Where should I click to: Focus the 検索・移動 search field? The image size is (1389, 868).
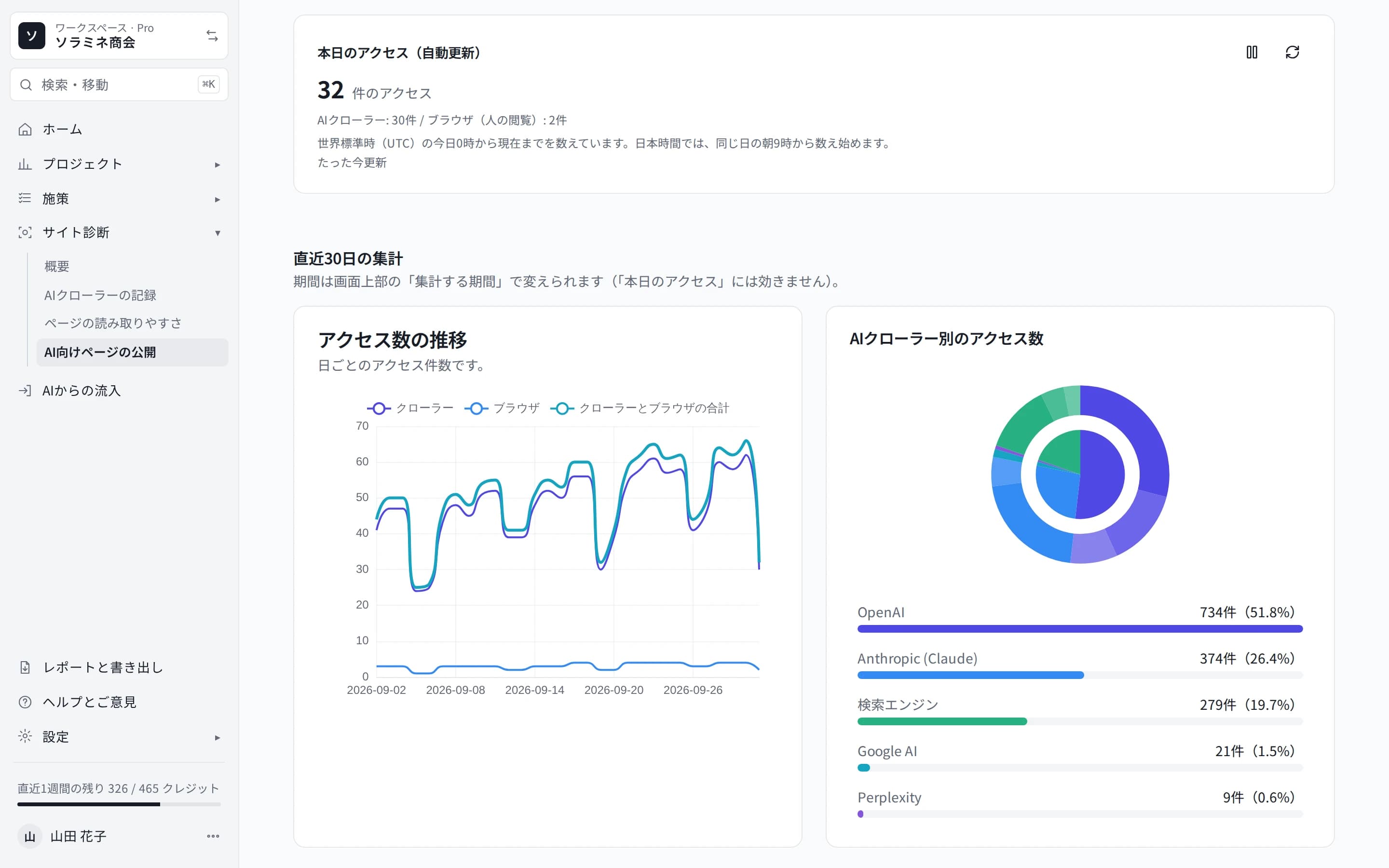pos(119,85)
